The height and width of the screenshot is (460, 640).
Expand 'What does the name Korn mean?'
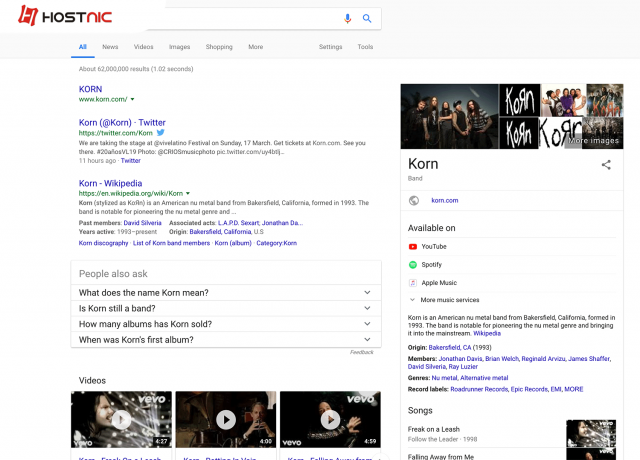click(226, 293)
